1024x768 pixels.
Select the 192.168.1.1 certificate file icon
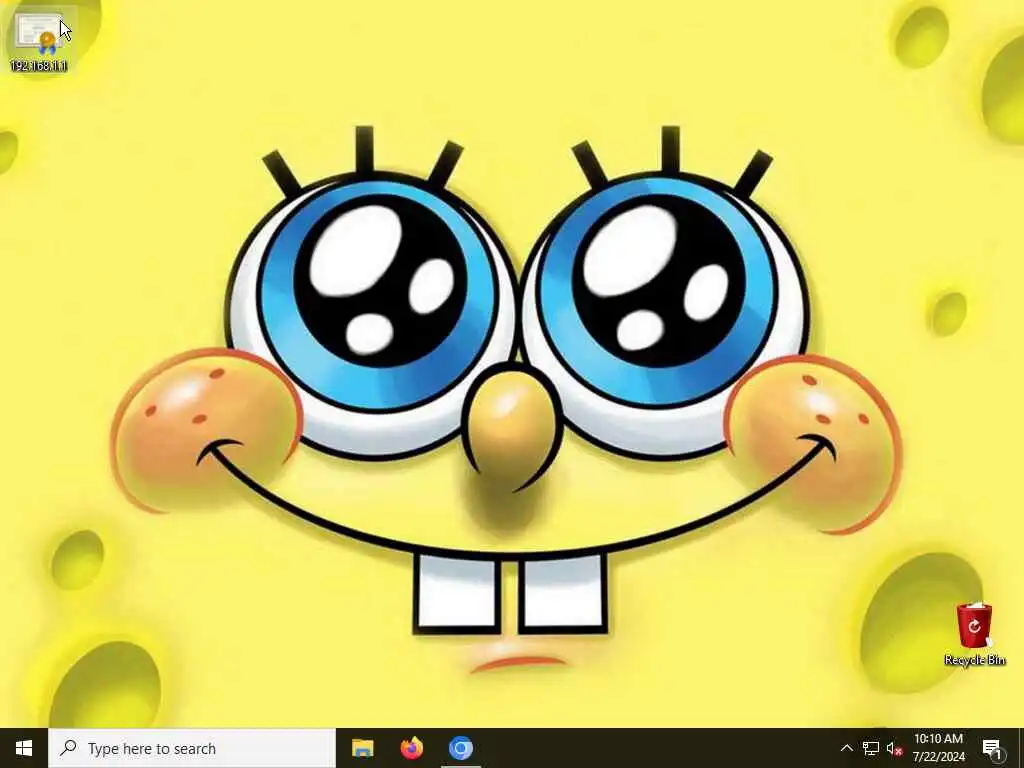(x=39, y=40)
